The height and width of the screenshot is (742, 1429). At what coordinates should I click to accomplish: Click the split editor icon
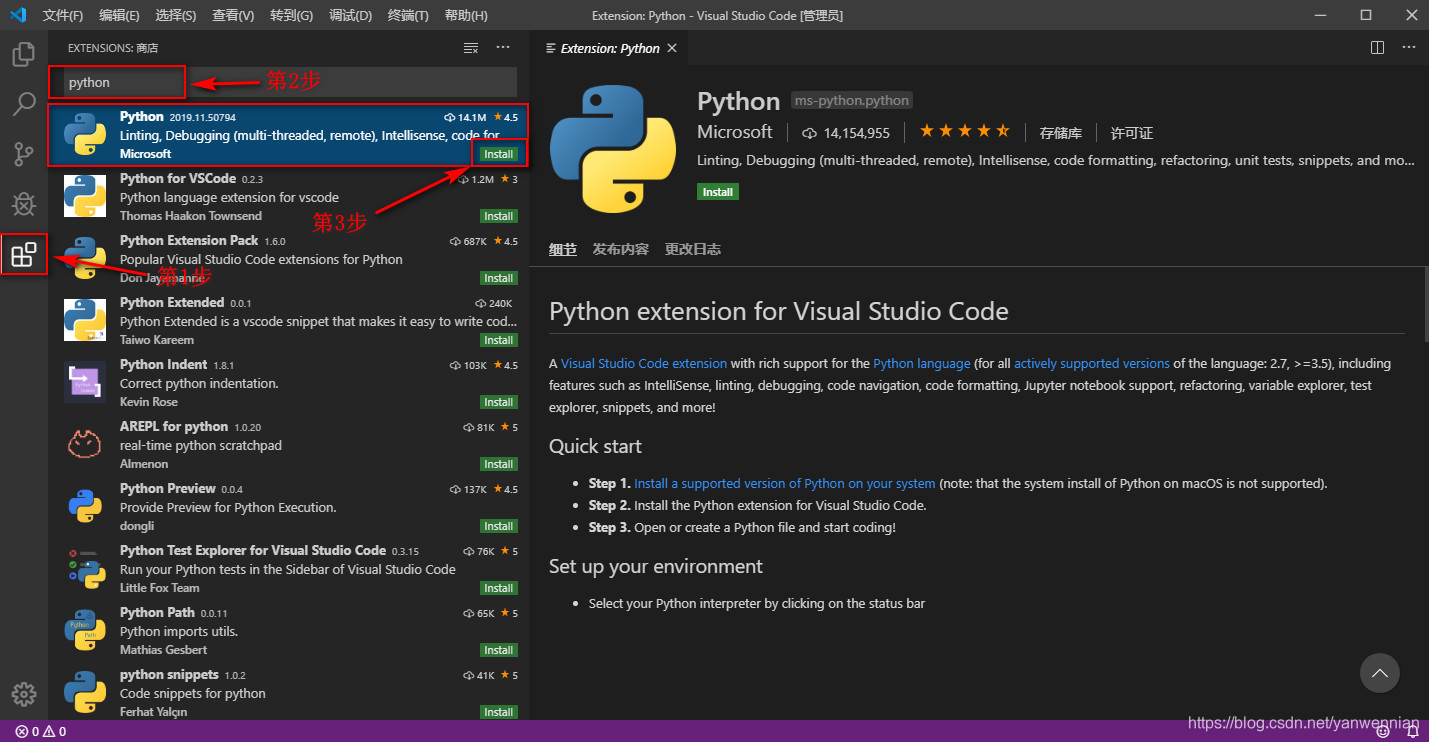pyautogui.click(x=1377, y=48)
